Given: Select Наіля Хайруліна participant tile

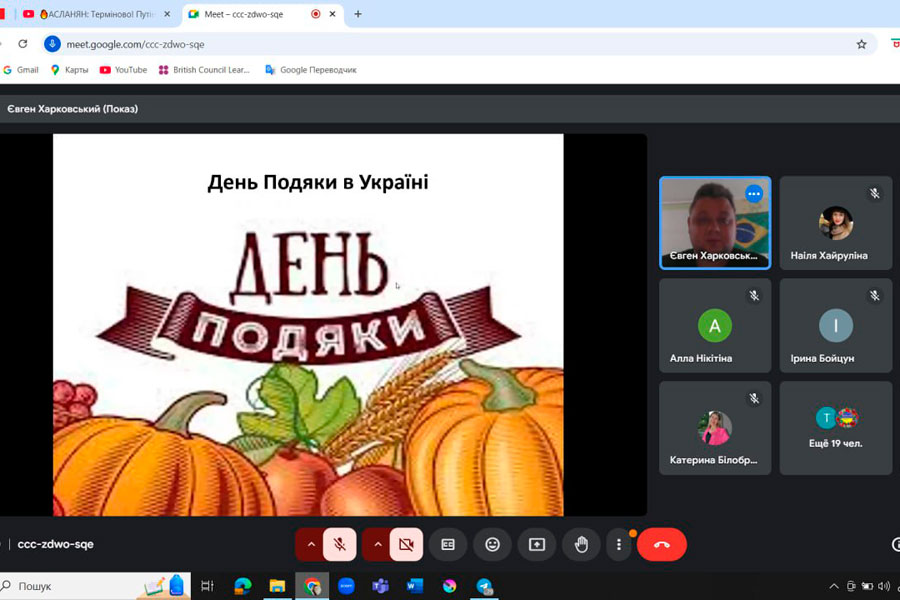Looking at the screenshot, I should click(x=836, y=223).
